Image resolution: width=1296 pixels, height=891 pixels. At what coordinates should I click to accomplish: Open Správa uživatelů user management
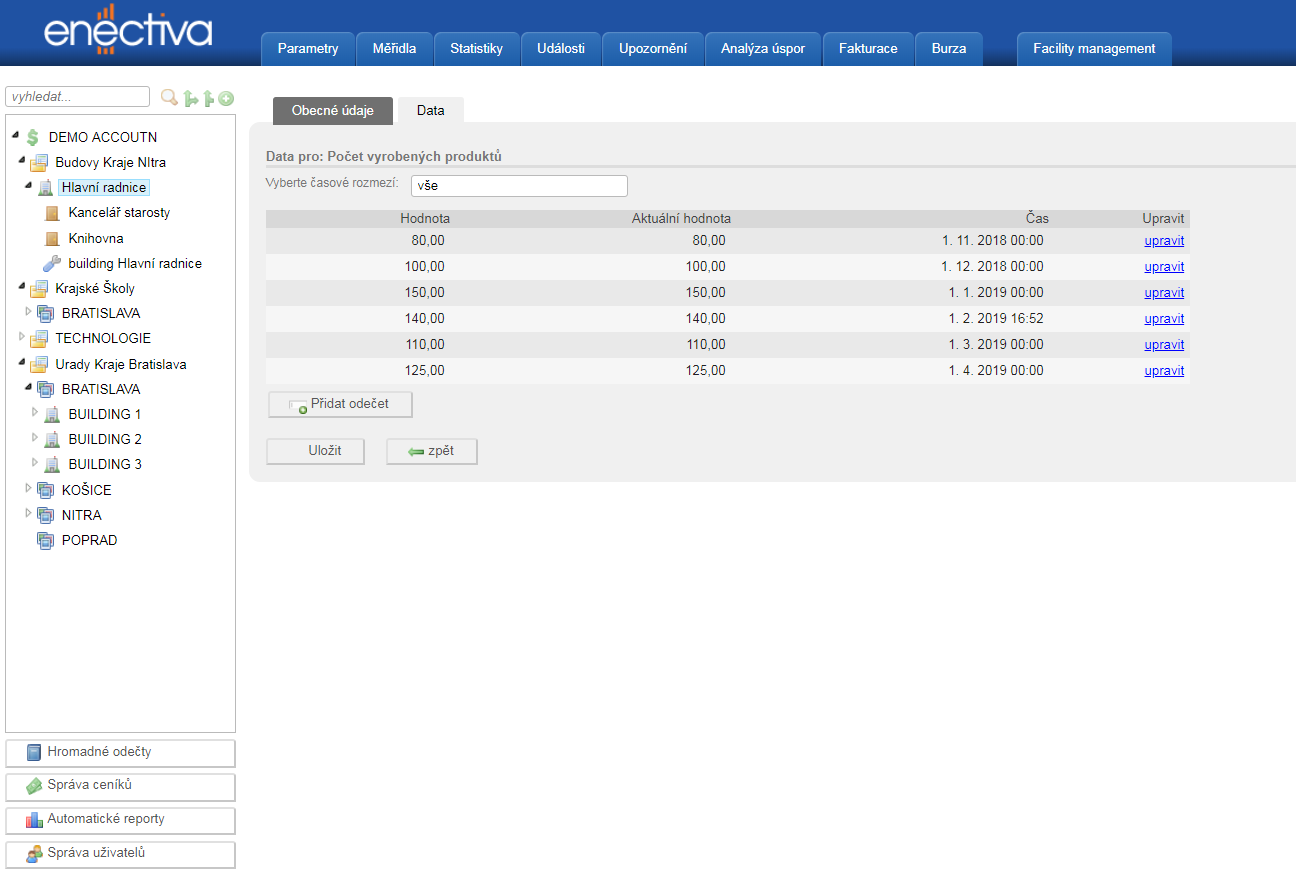click(120, 854)
